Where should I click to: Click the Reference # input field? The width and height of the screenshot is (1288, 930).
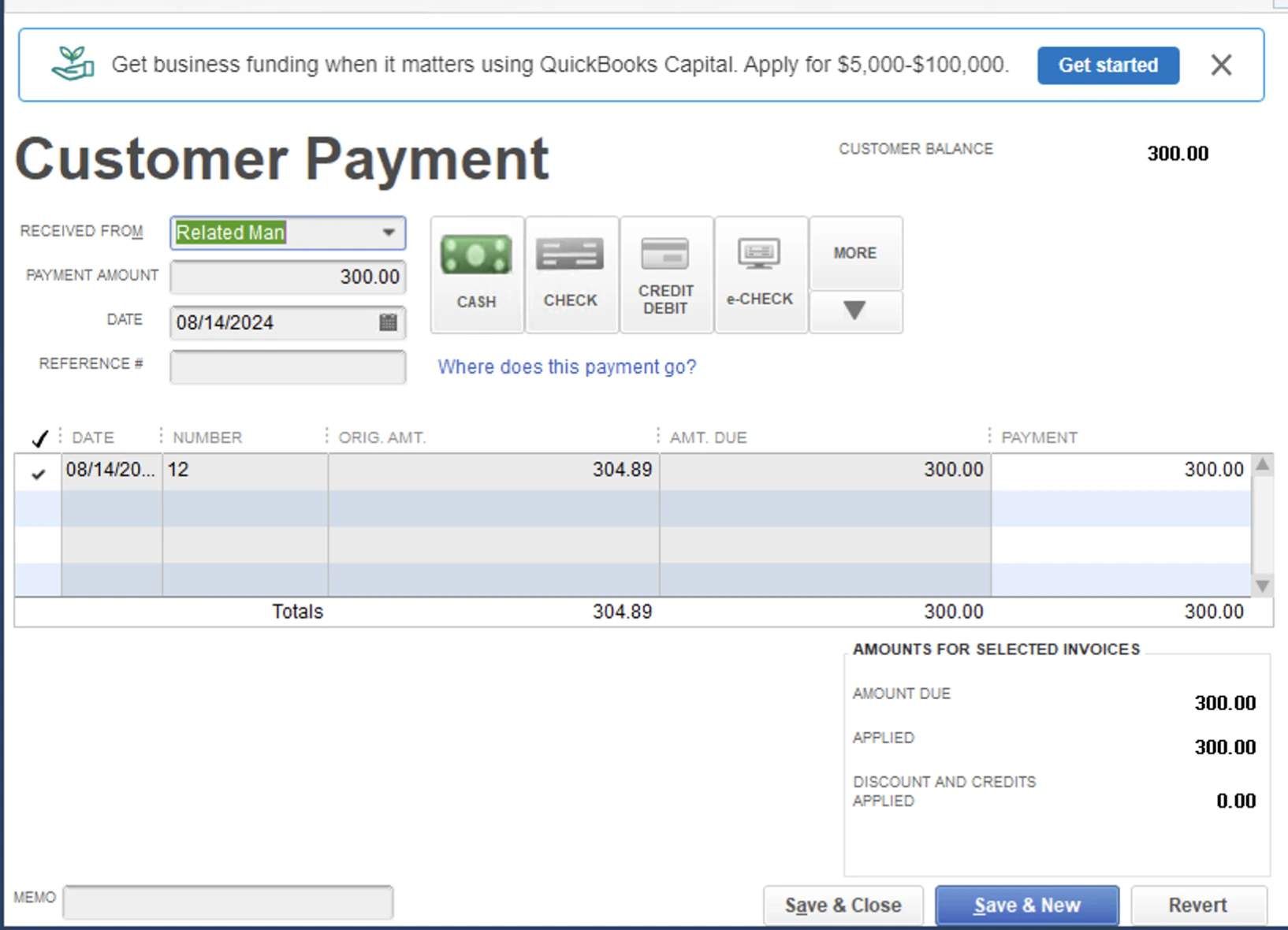tap(288, 366)
